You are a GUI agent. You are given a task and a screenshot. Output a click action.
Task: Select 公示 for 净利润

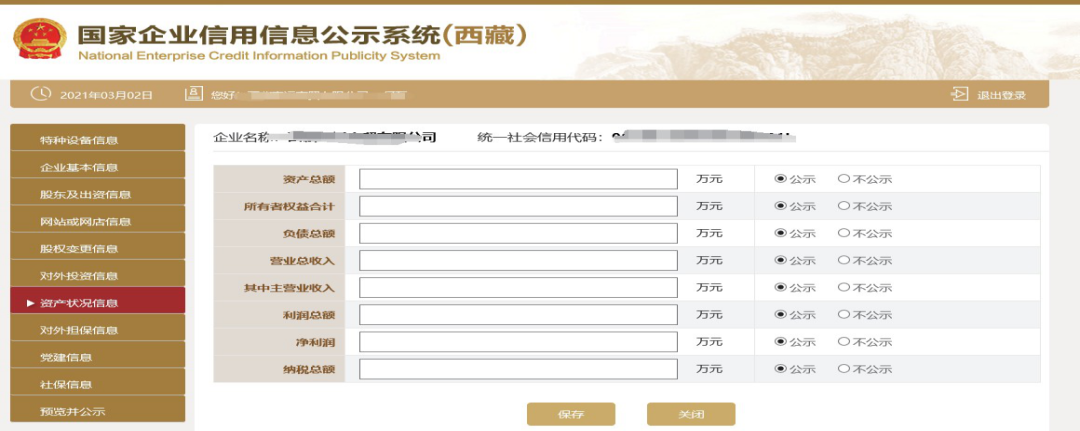(780, 341)
